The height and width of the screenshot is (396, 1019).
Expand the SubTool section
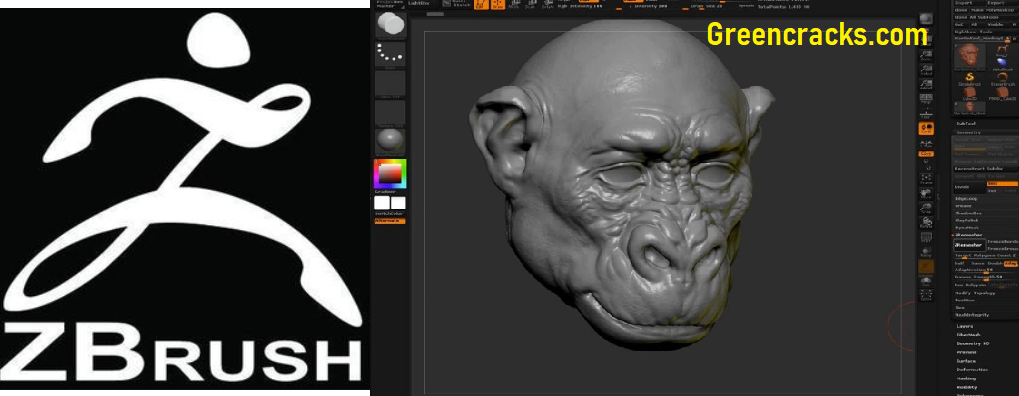(x=967, y=124)
